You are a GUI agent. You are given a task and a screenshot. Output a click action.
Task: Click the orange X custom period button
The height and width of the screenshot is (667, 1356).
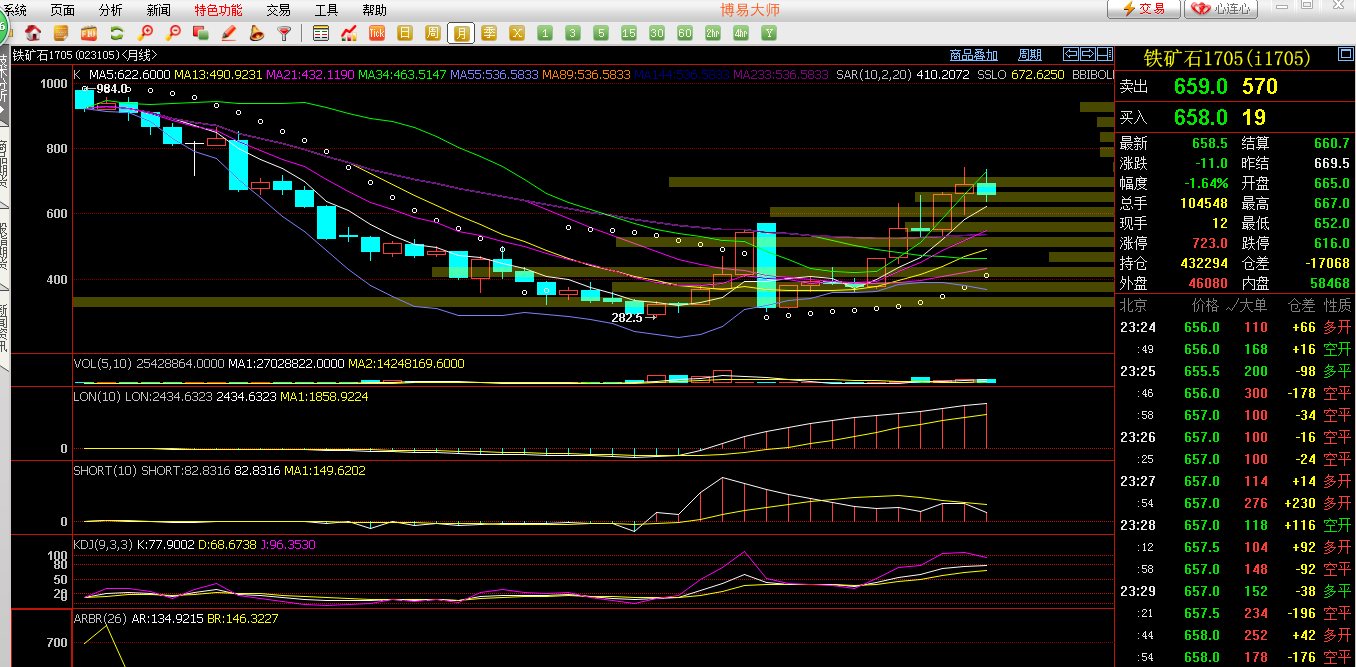click(x=517, y=33)
